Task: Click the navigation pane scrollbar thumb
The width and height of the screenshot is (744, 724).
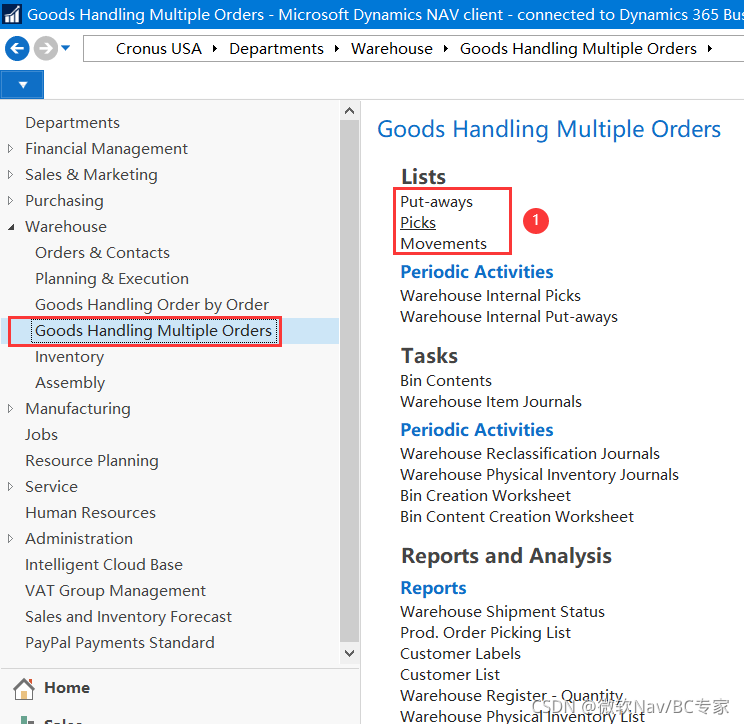Action: coord(350,381)
